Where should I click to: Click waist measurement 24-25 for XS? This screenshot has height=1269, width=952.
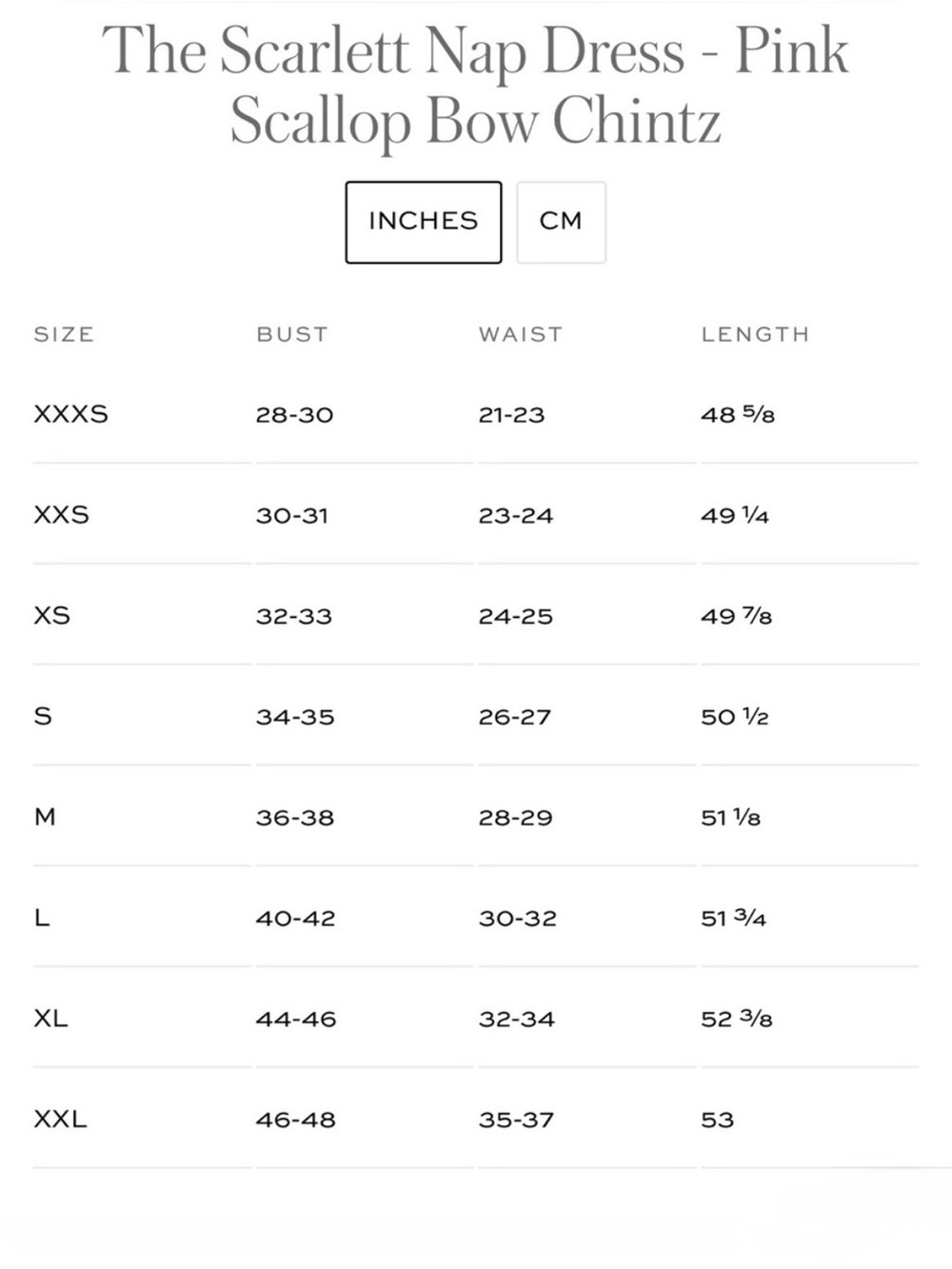(x=516, y=616)
